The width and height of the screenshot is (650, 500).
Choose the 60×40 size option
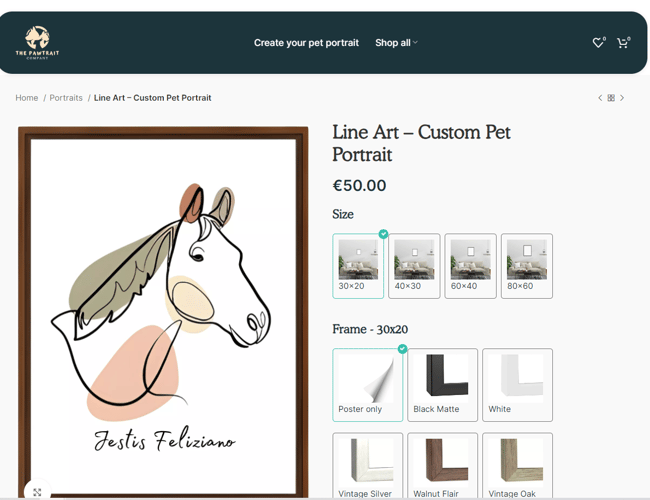(470, 266)
